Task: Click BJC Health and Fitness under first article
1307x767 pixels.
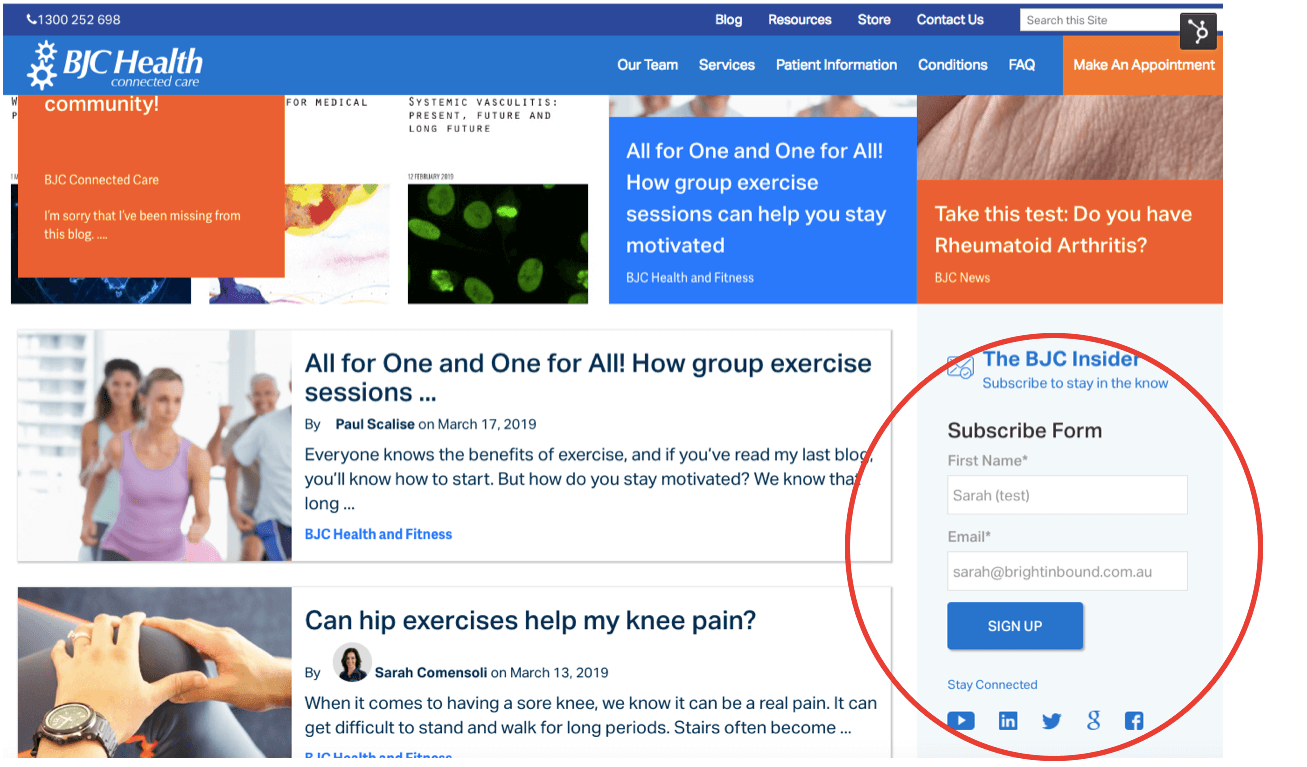Action: [x=378, y=534]
